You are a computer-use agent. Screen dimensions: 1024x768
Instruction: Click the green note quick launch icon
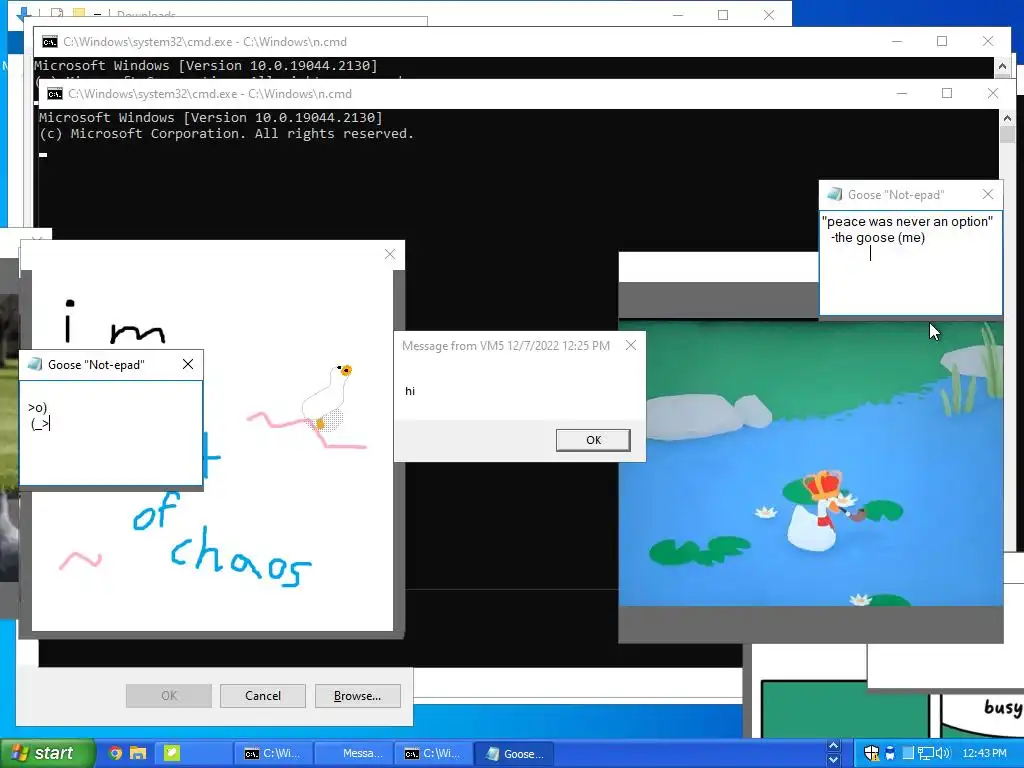pos(171,753)
